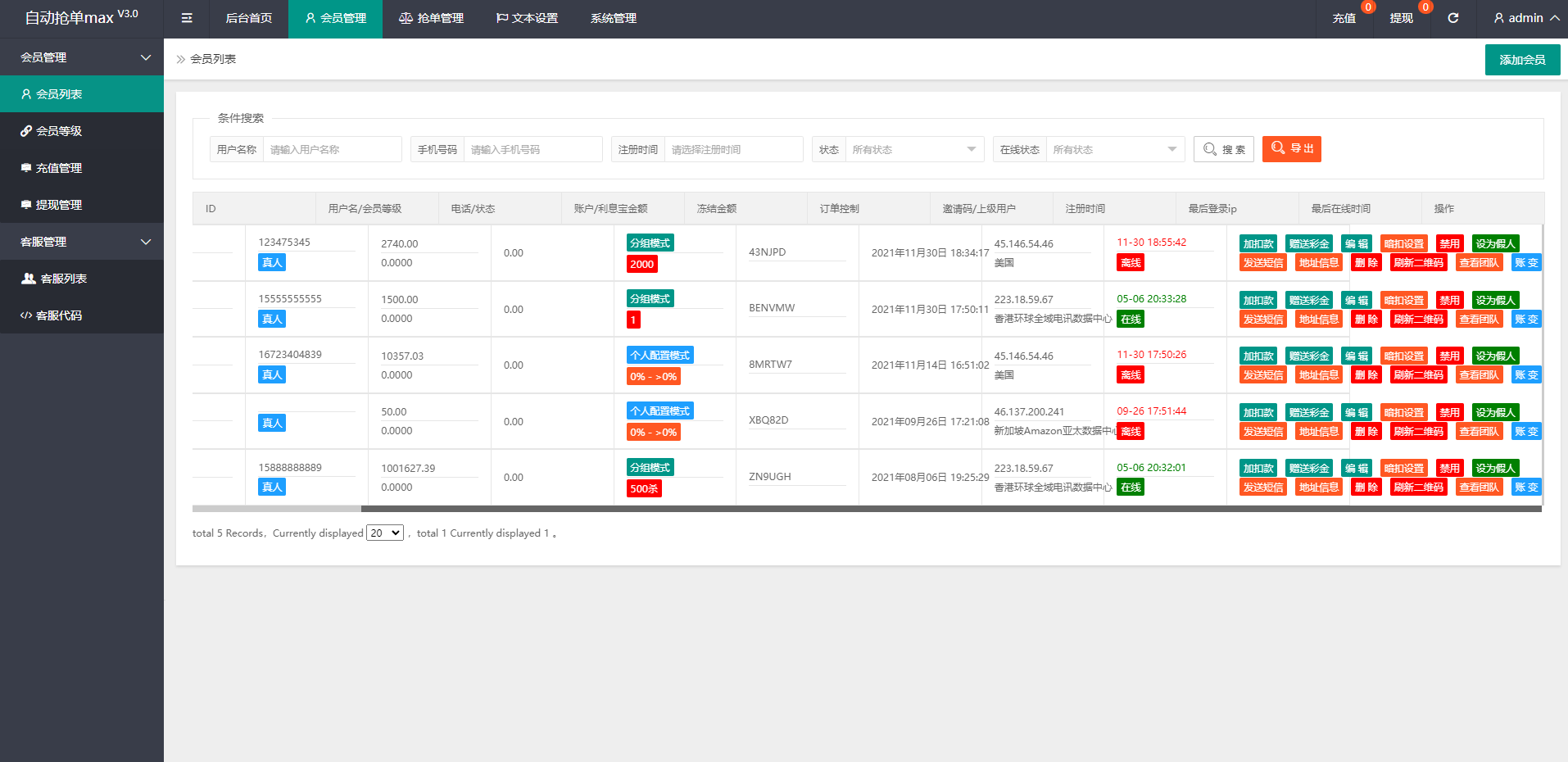Open the 系统管理 top menu

[613, 18]
